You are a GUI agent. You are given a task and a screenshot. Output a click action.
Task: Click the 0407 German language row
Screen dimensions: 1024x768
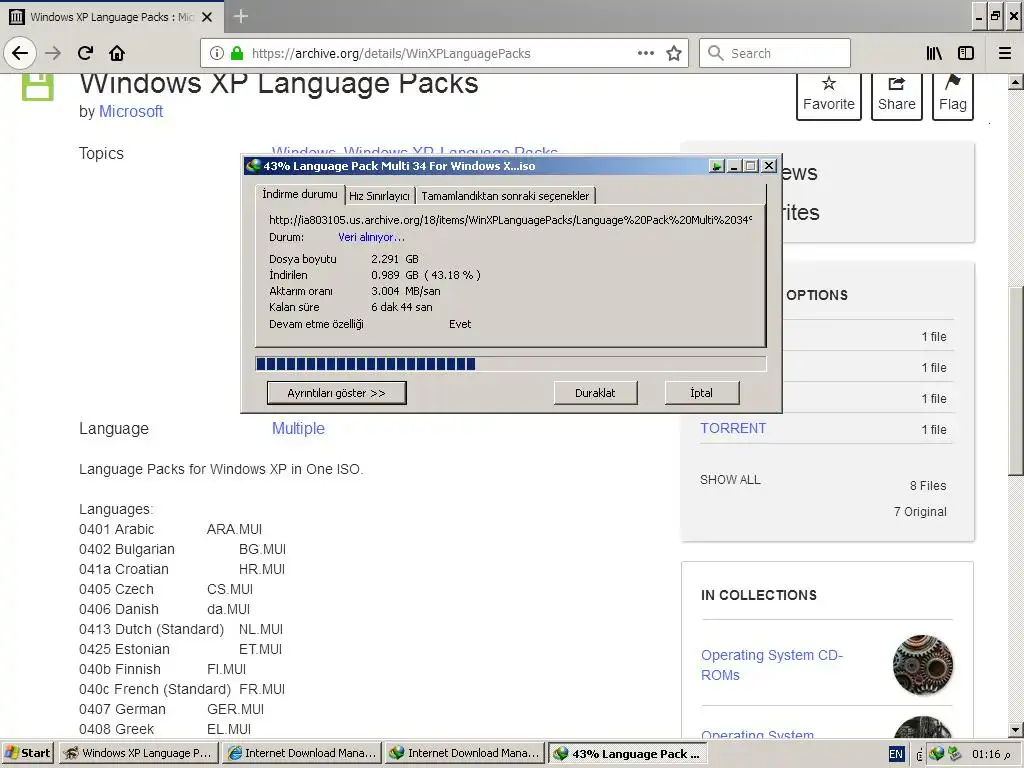171,709
